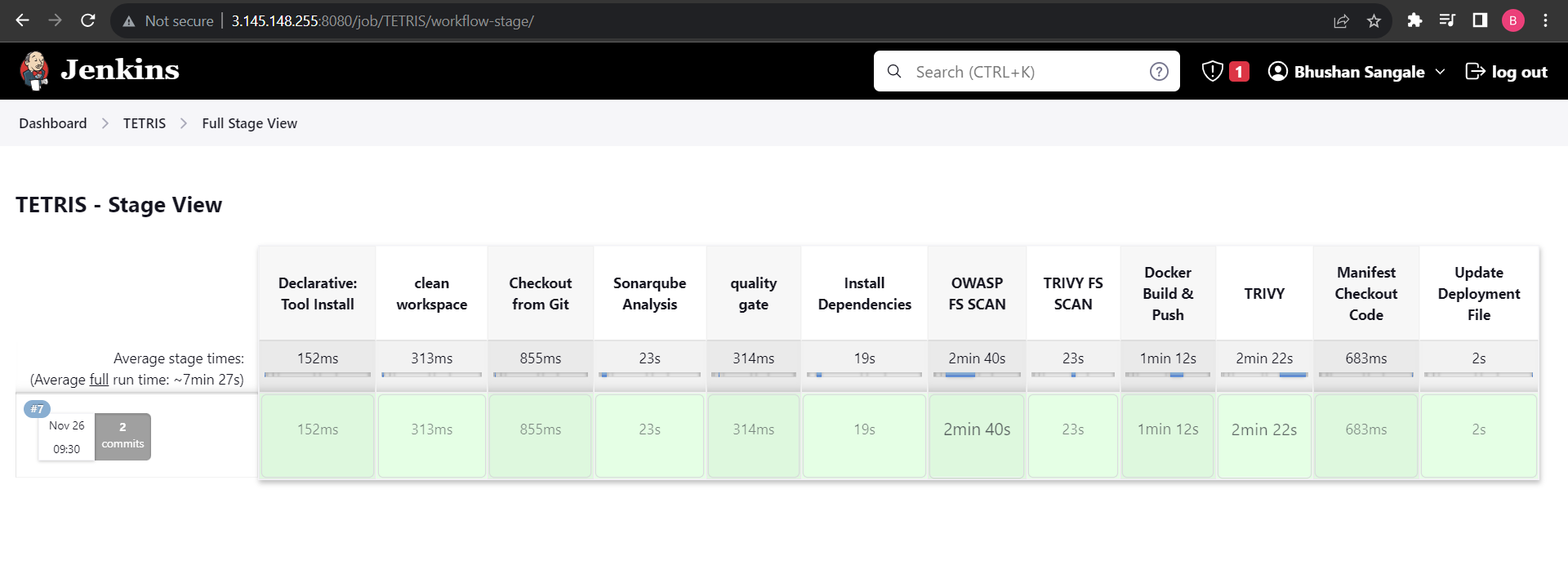Open the security warnings shield icon
The image size is (1568, 565).
(1212, 71)
